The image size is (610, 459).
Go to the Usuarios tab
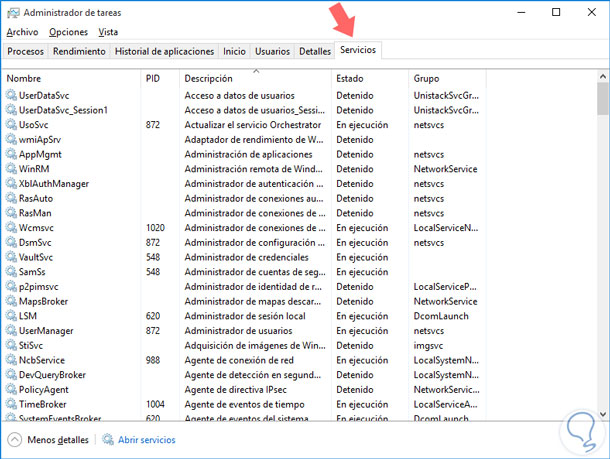tap(272, 51)
